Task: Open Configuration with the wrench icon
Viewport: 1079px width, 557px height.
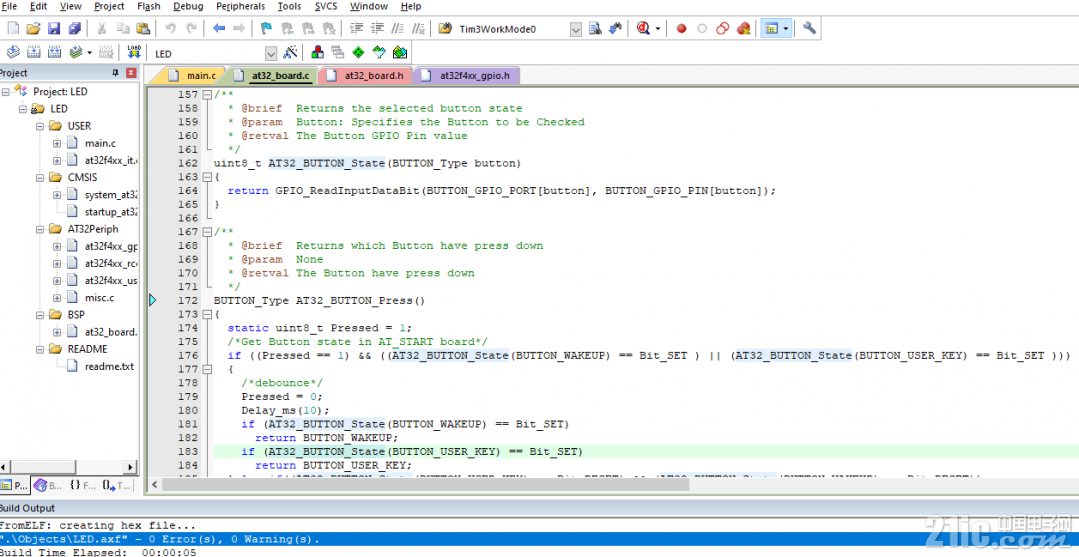Action: (x=809, y=29)
